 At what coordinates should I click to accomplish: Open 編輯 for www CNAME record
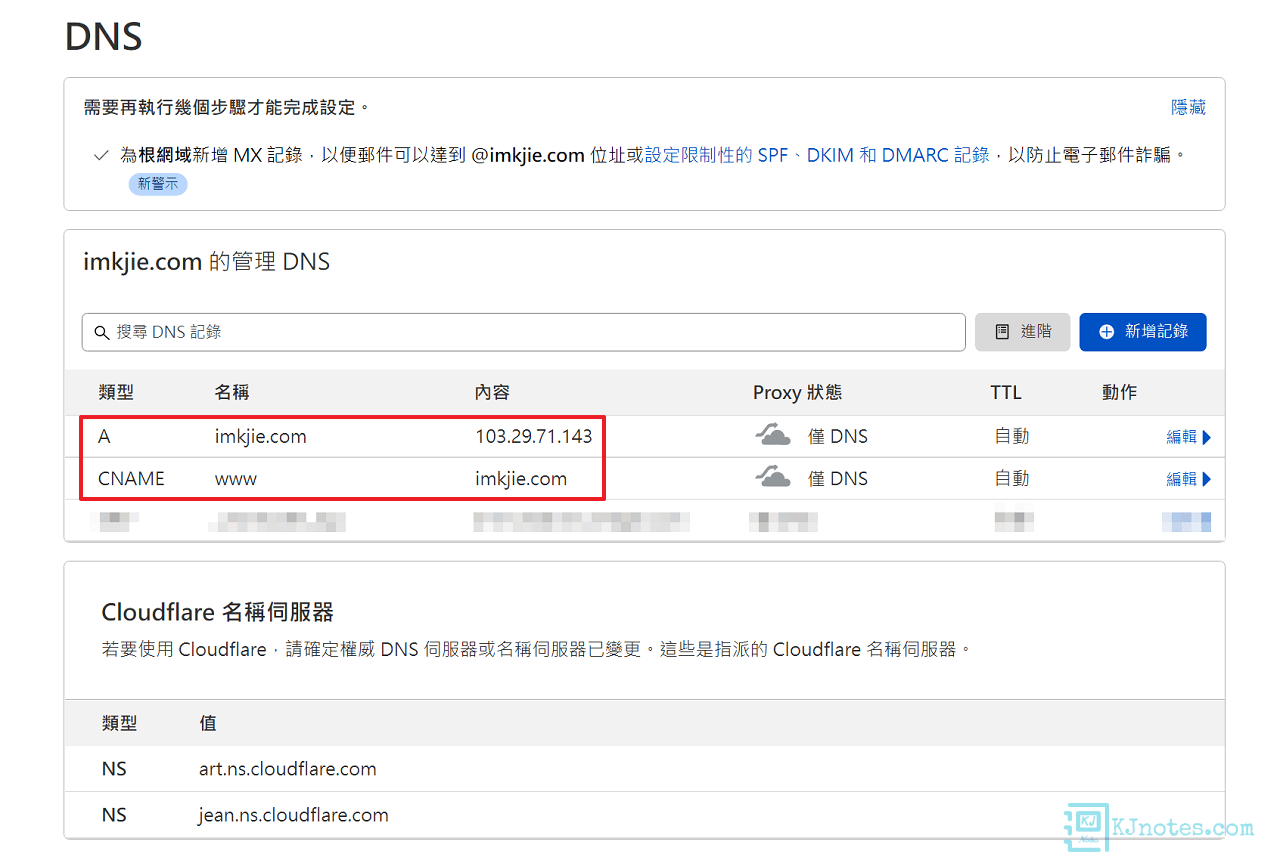pos(1182,479)
